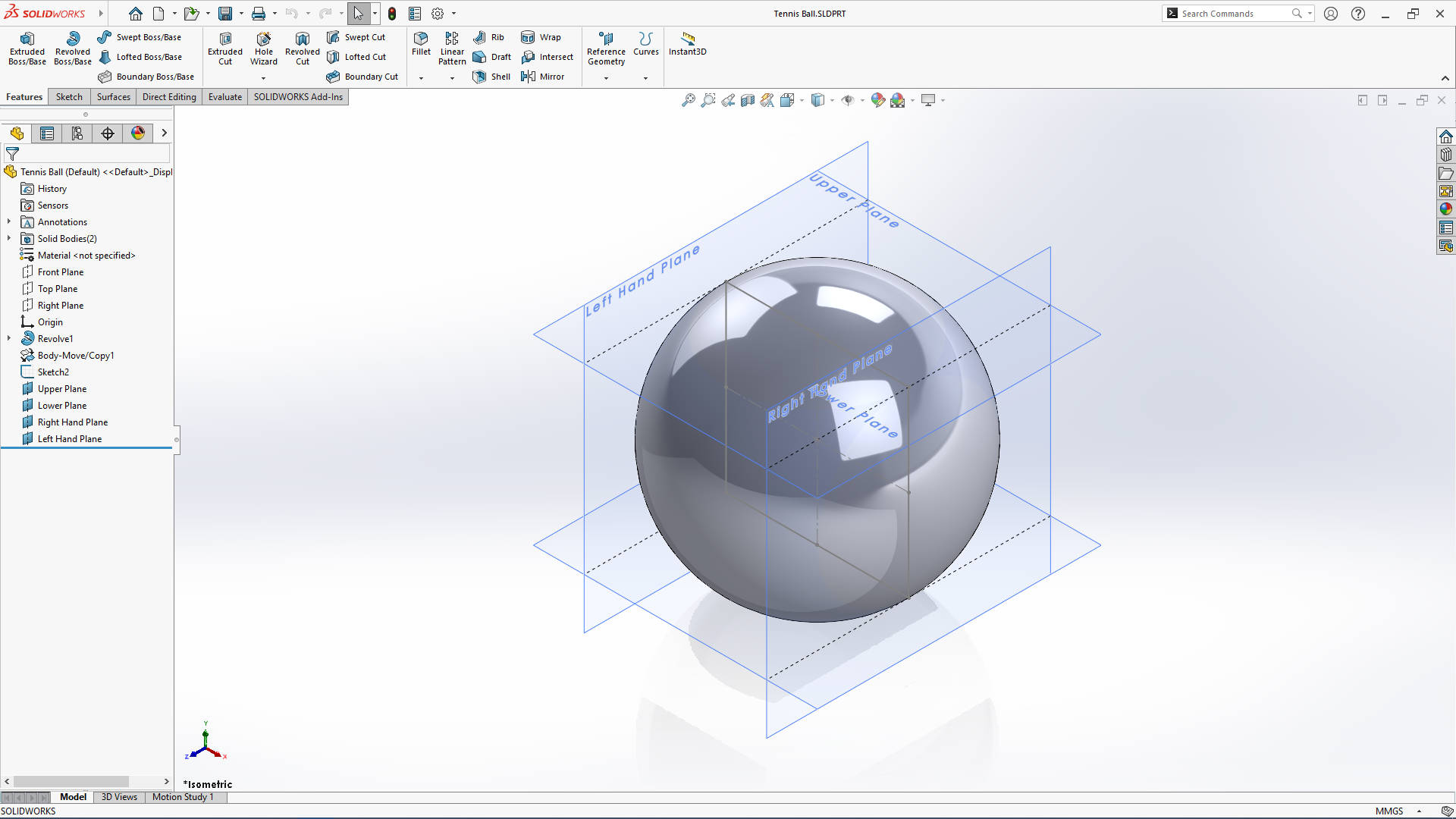The width and height of the screenshot is (1456, 819).
Task: Switch to the ConfigurationManager tab
Action: [x=77, y=133]
